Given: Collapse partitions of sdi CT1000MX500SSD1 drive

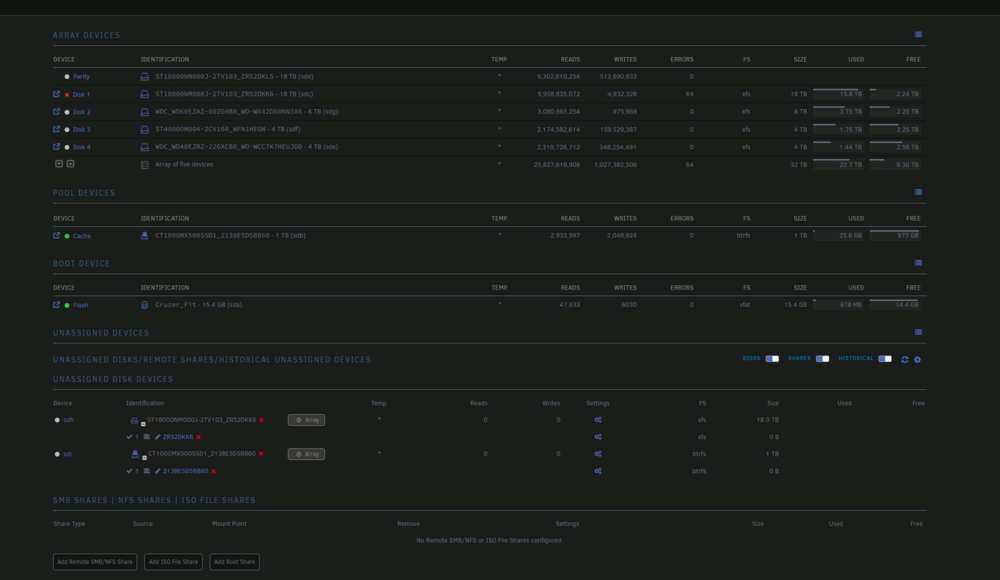Looking at the screenshot, I should coord(144,457).
